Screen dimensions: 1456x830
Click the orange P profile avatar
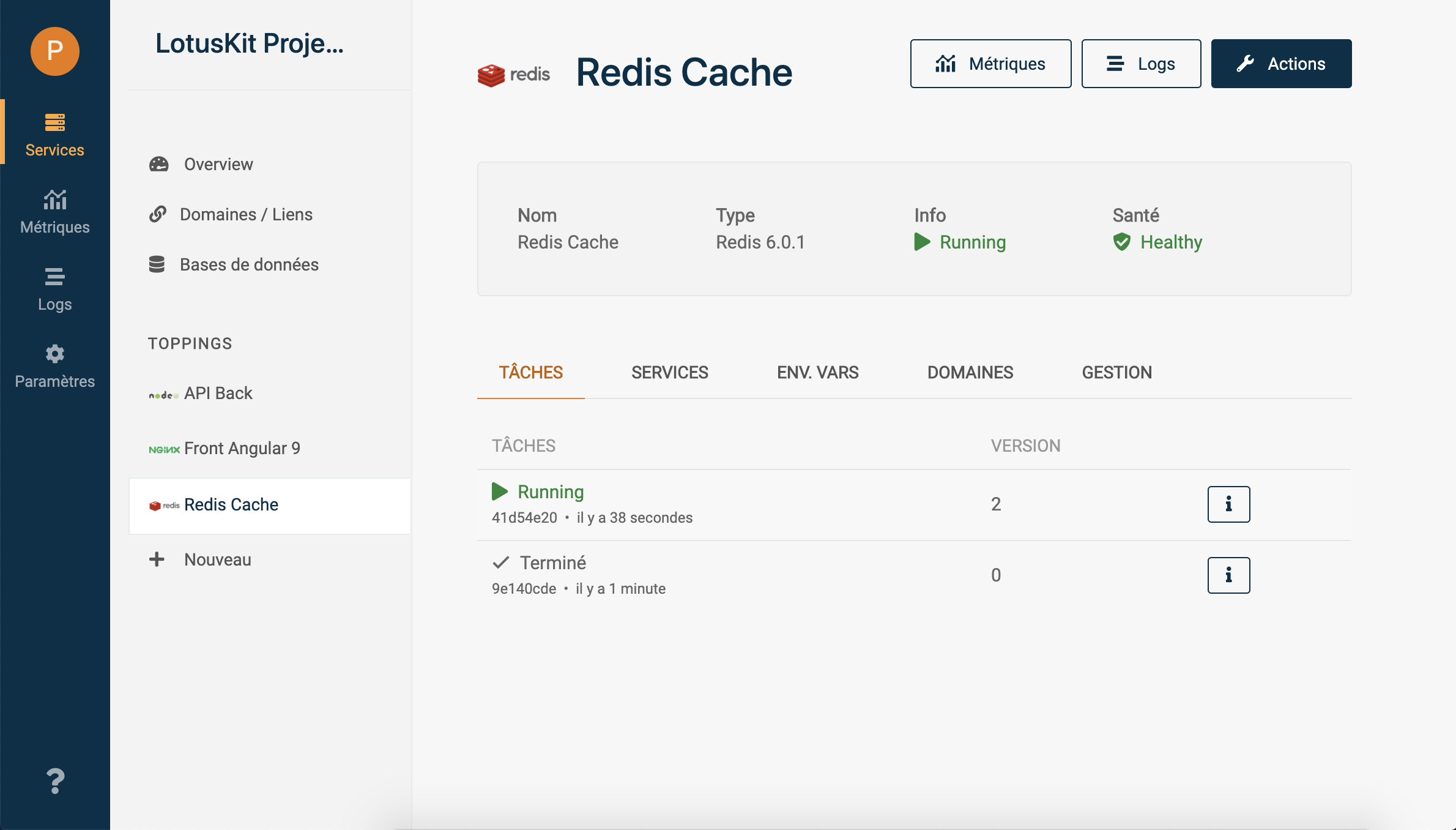coord(55,51)
